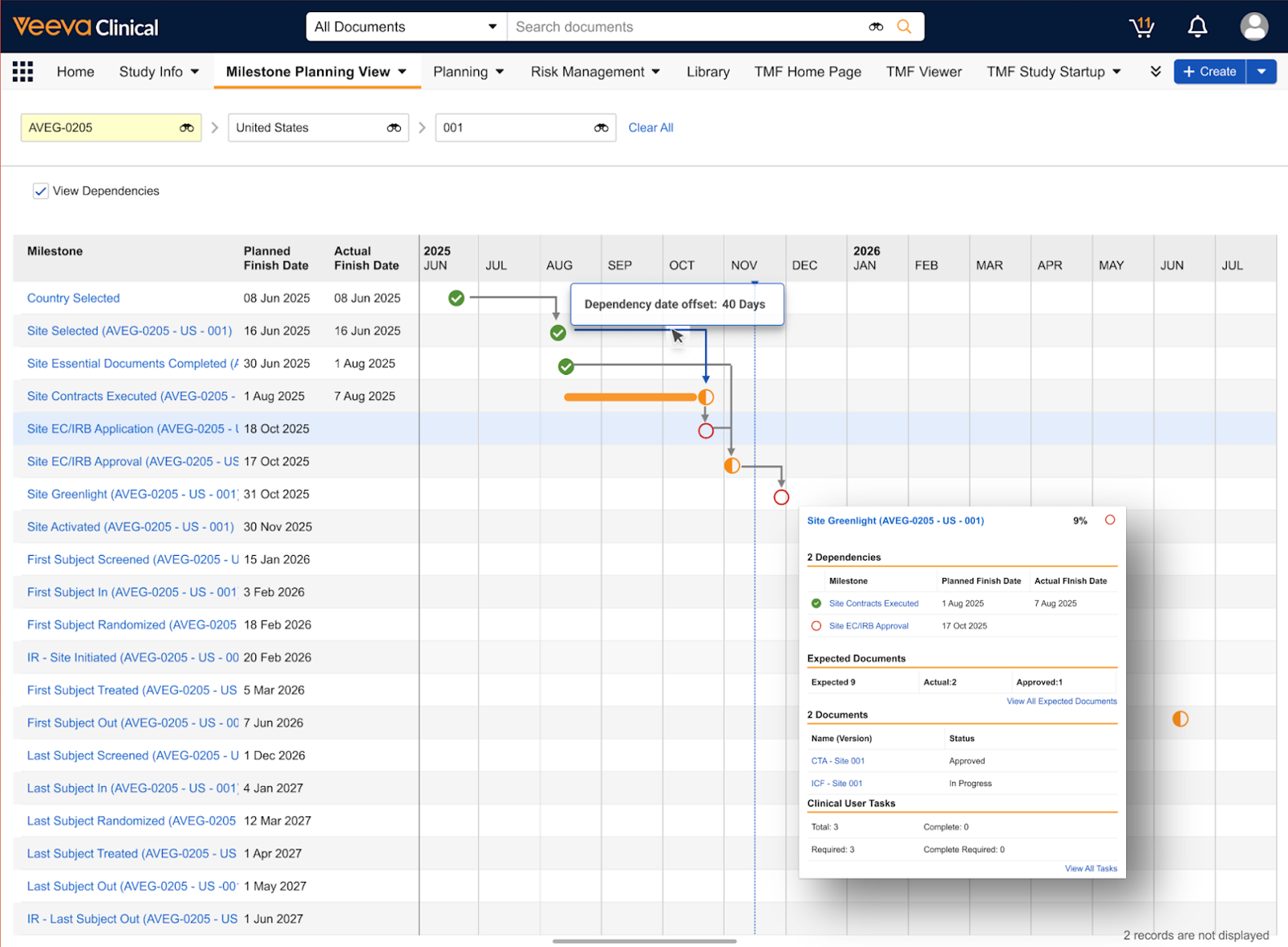Open the user profile avatar
This screenshot has height=947, width=1288.
[x=1253, y=27]
